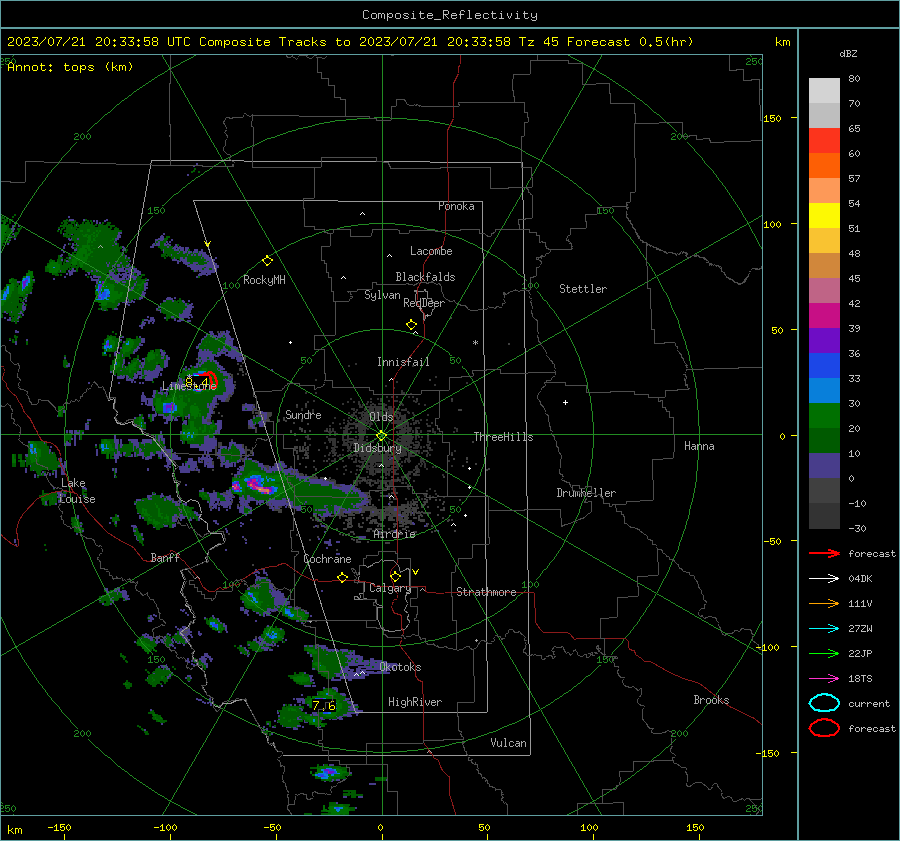Click the Okotoks label

(x=400, y=667)
